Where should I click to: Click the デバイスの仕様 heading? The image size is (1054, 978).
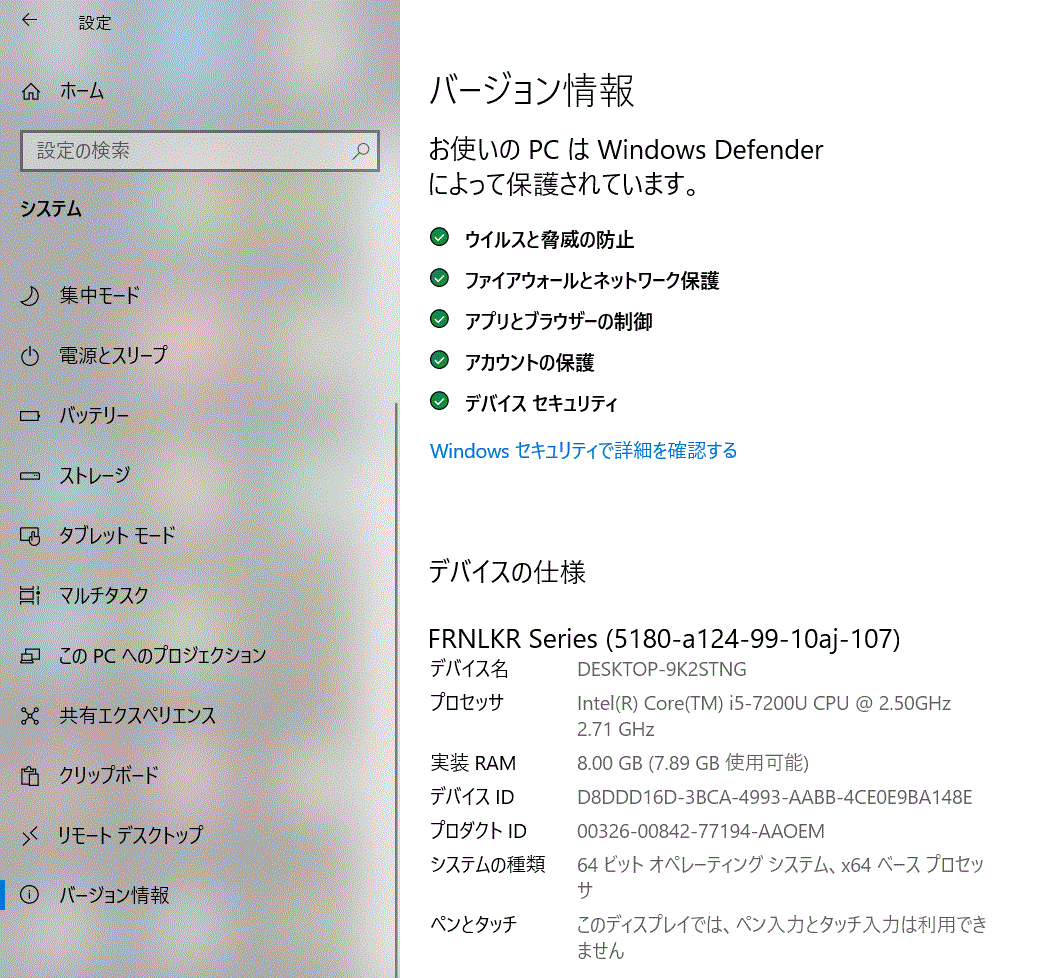coord(508,572)
